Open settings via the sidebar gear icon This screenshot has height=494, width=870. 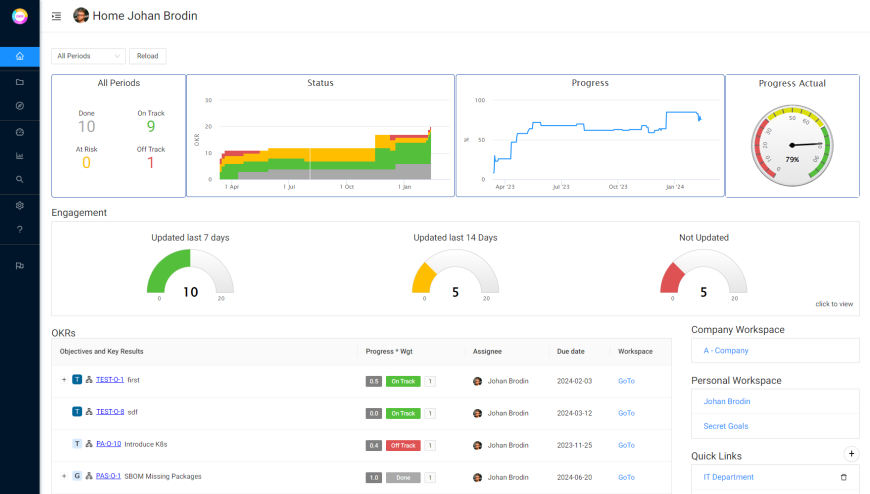click(20, 205)
